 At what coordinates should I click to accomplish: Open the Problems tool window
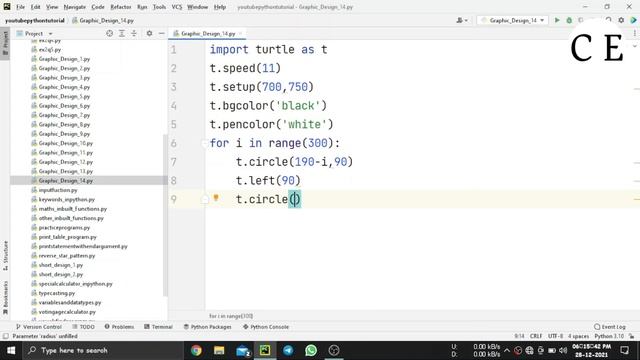tap(119, 327)
